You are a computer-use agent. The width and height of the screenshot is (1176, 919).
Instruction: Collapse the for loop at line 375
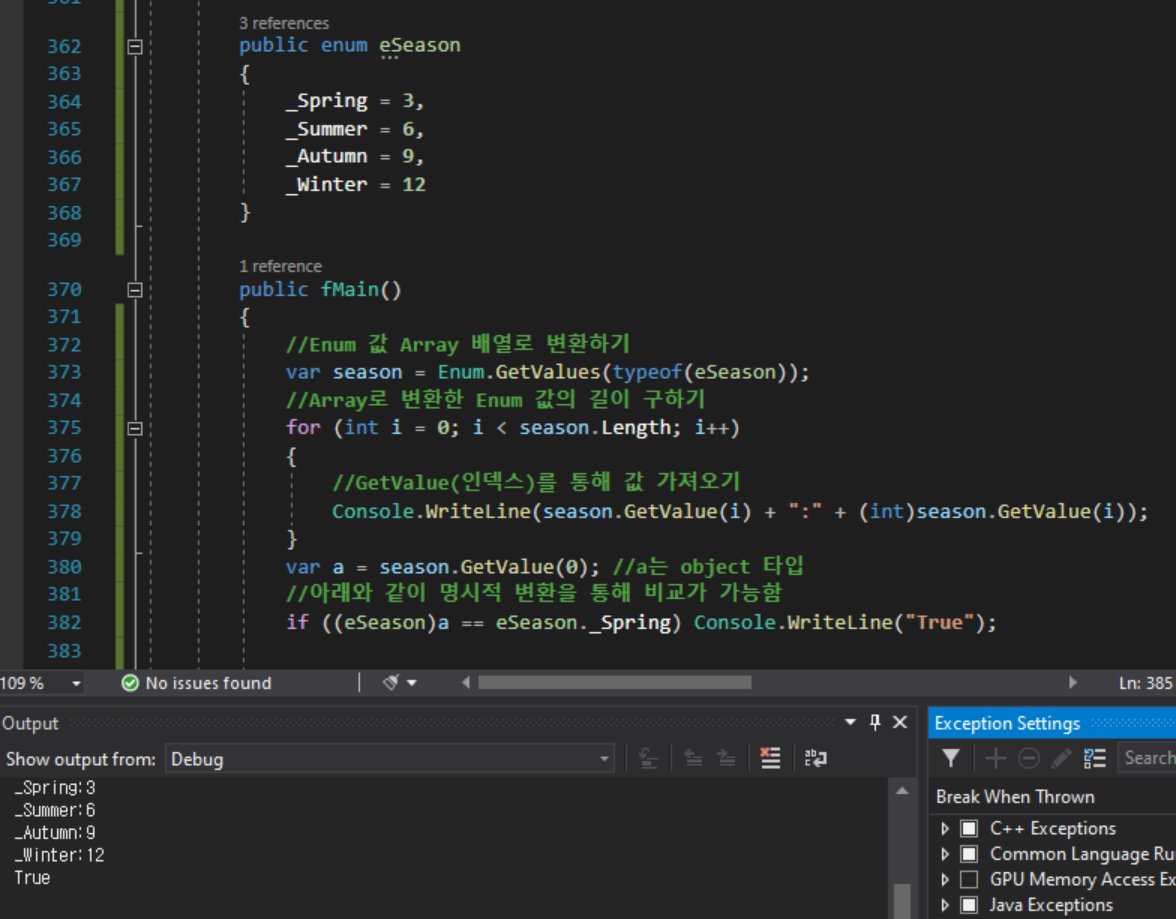(x=135, y=428)
